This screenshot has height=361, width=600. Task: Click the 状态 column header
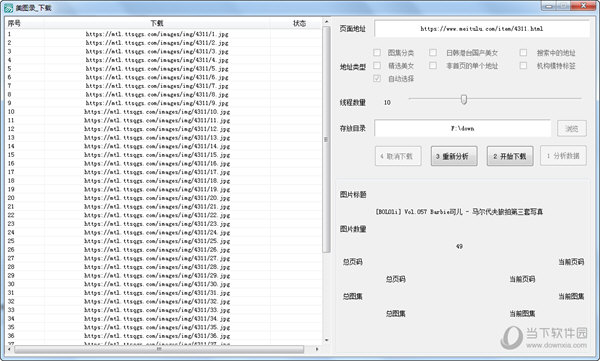(x=296, y=23)
